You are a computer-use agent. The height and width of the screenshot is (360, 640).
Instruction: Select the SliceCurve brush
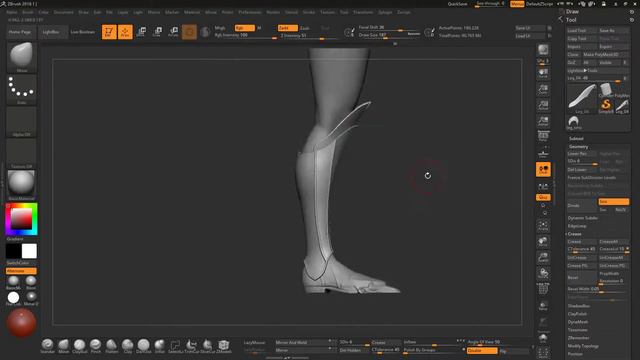[x=207, y=346]
